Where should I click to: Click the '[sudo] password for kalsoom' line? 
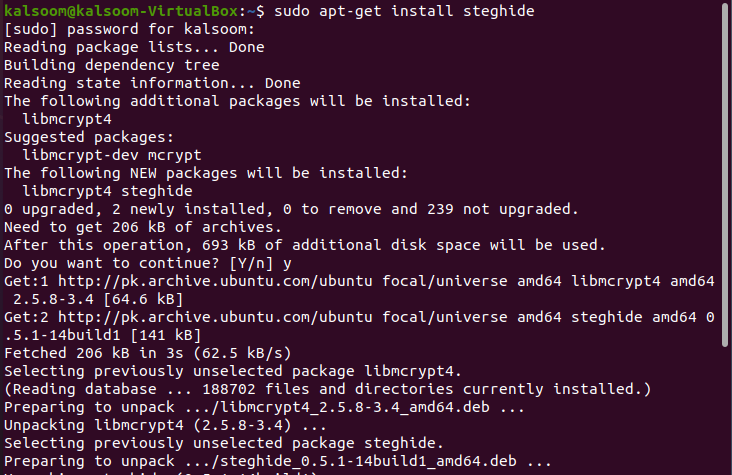129,29
